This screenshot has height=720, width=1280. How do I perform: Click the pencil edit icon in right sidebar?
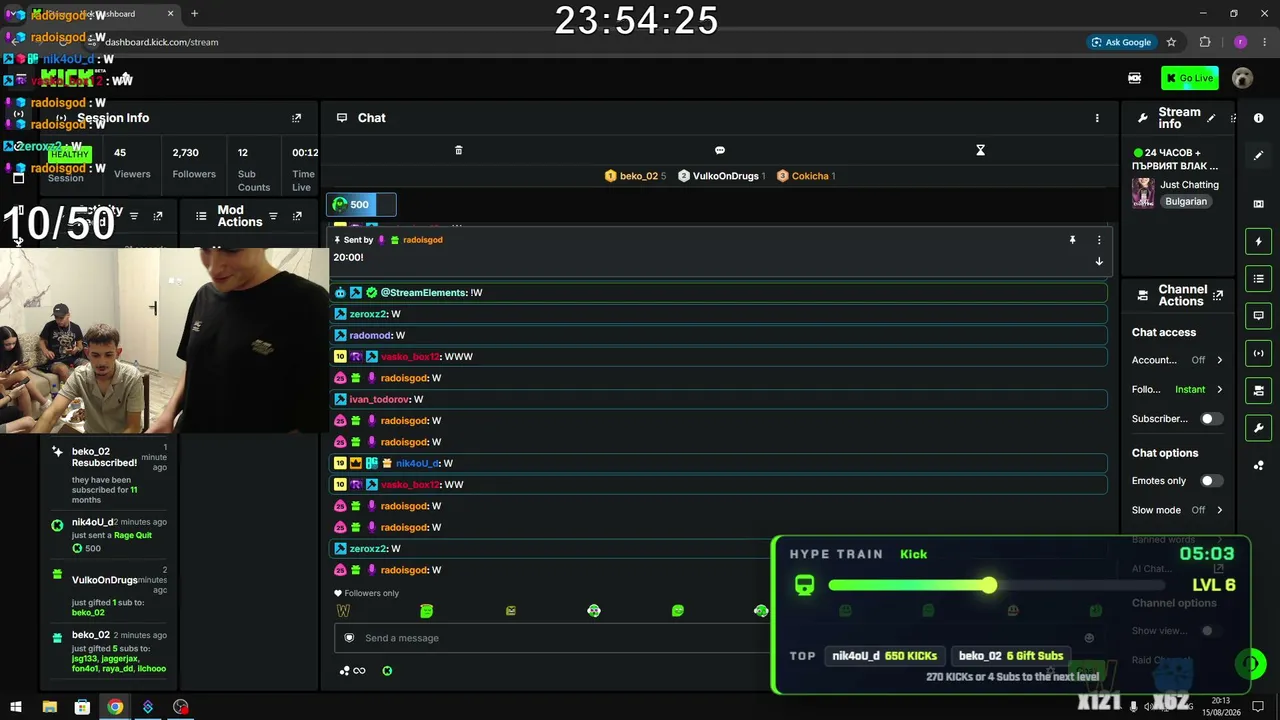pos(1259,156)
